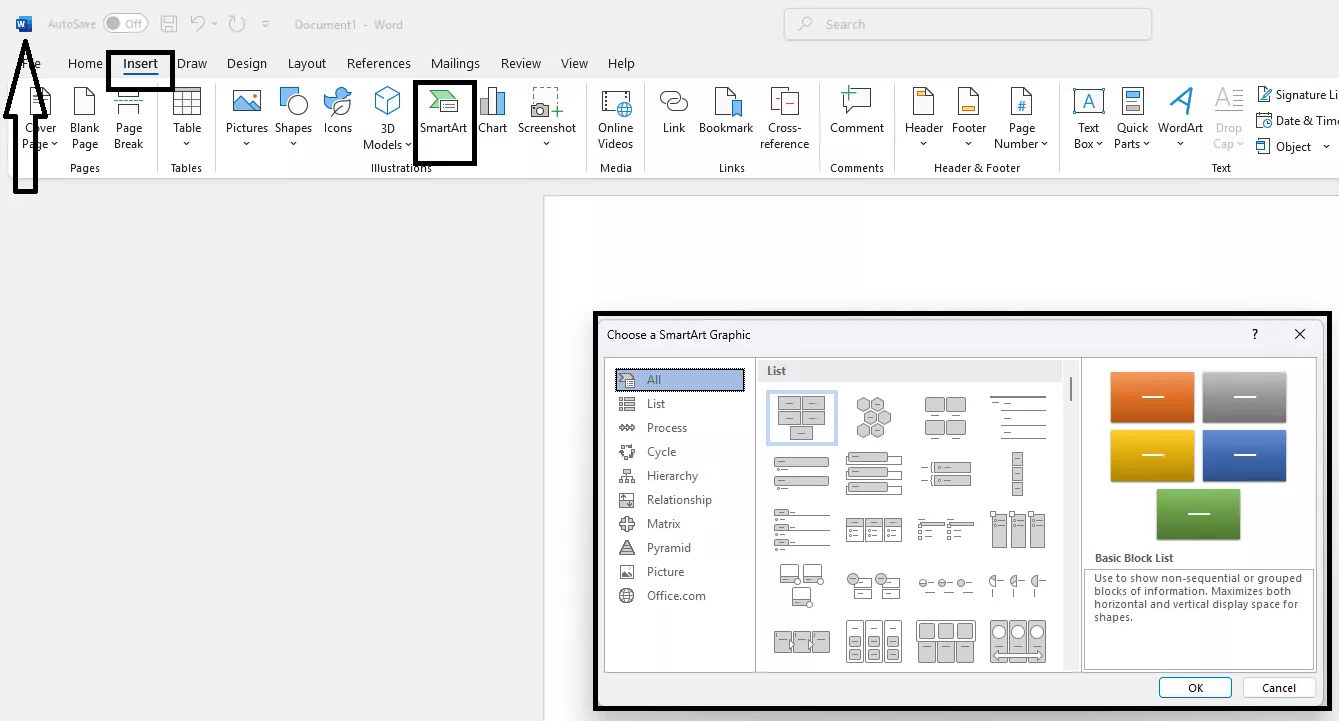Insert a Bookmark

click(726, 112)
